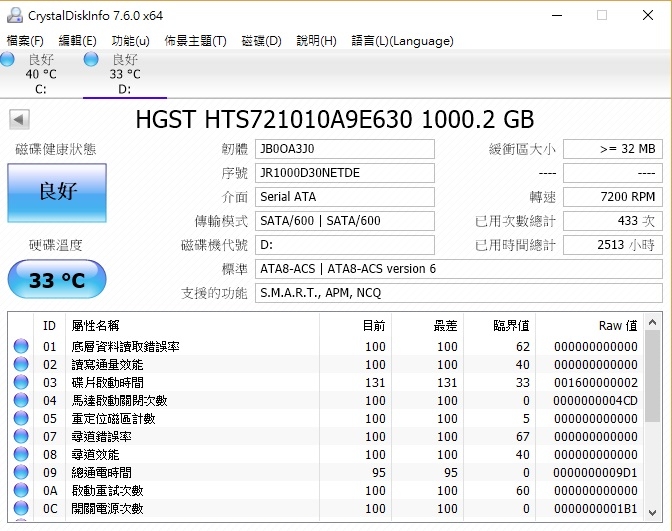
Task: Click the interface field Serial ATA
Action: pos(345,197)
